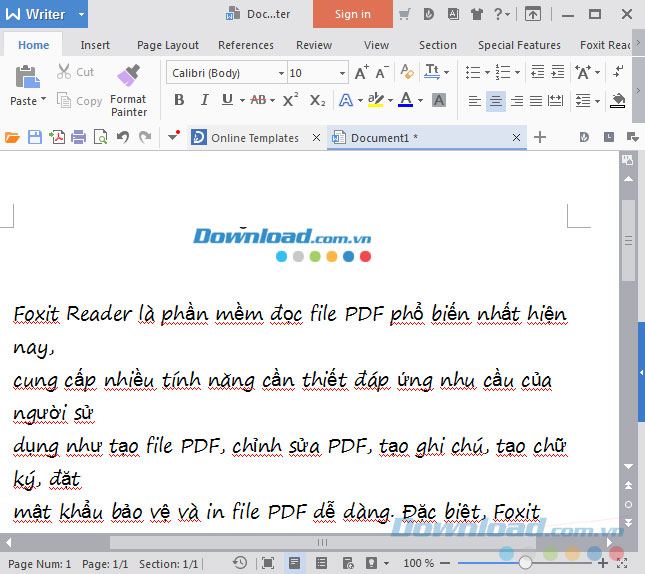Decrease font size with A- icon
The image size is (645, 574).
pyautogui.click(x=382, y=72)
